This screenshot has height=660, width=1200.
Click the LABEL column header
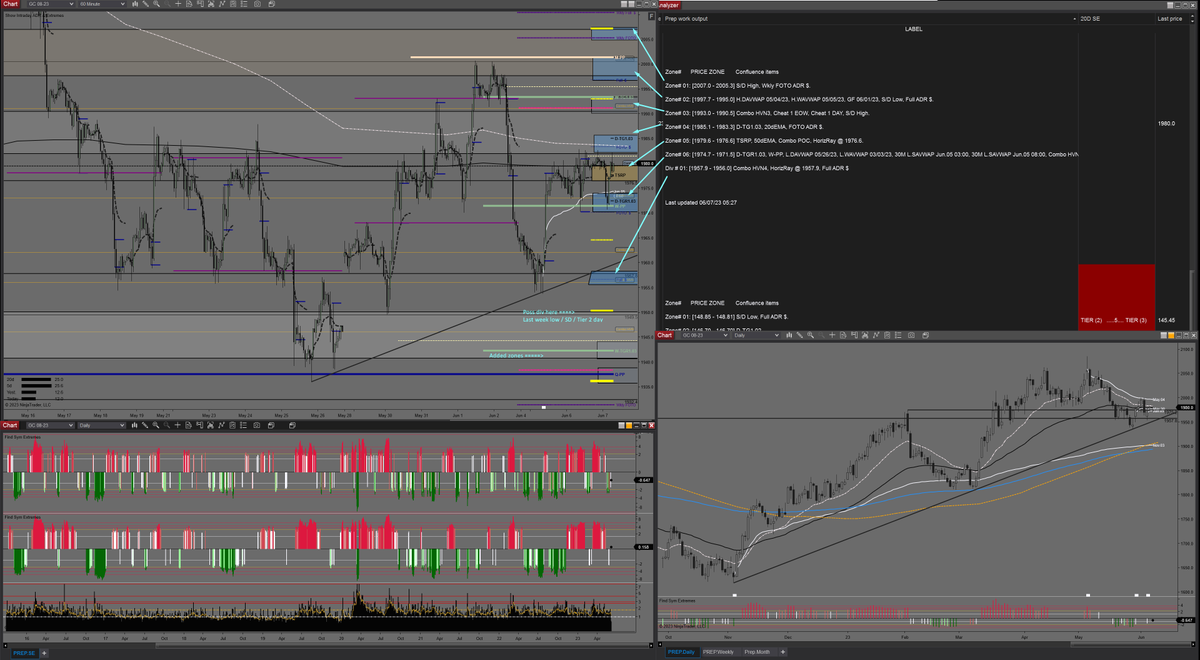coord(913,29)
